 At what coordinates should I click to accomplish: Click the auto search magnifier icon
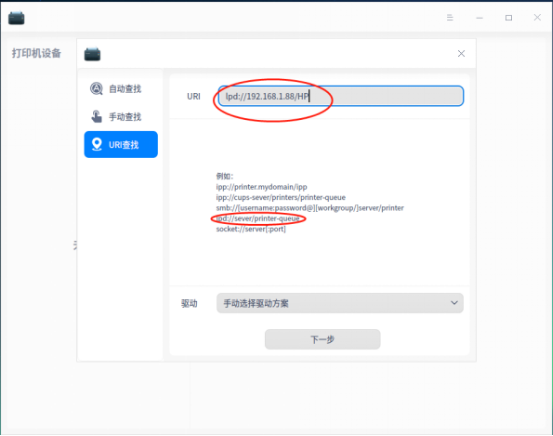[96, 89]
